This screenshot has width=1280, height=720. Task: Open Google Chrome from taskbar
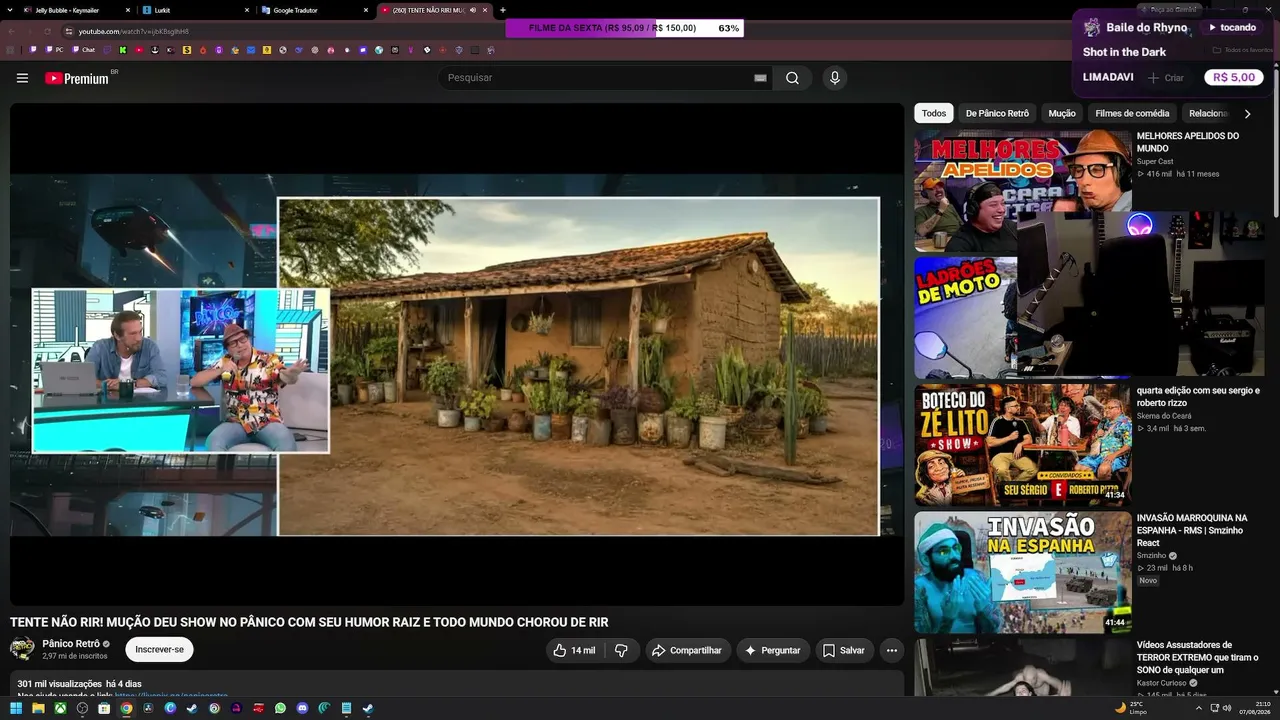click(126, 708)
